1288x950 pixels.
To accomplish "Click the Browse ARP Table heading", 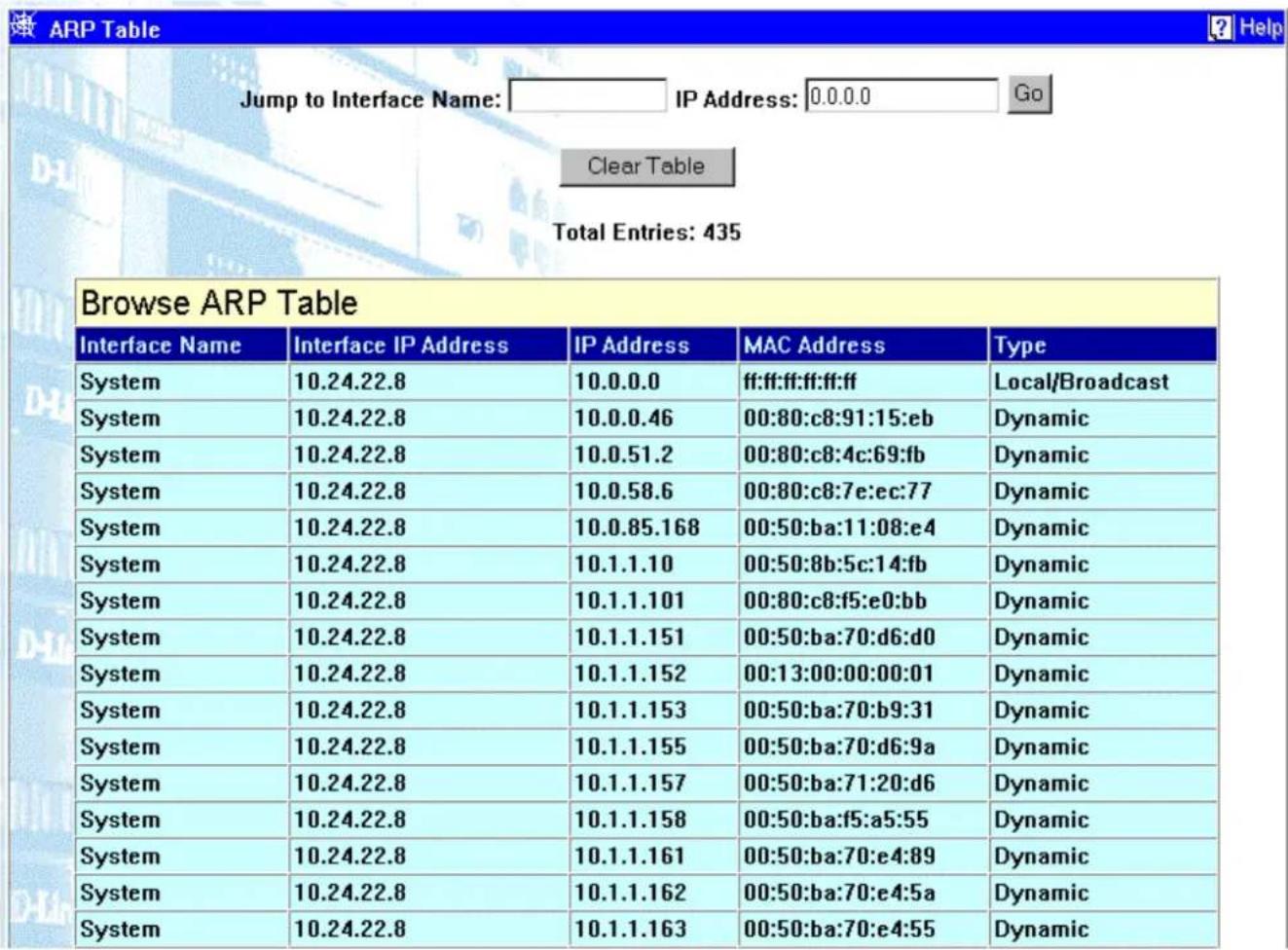I will tap(219, 303).
